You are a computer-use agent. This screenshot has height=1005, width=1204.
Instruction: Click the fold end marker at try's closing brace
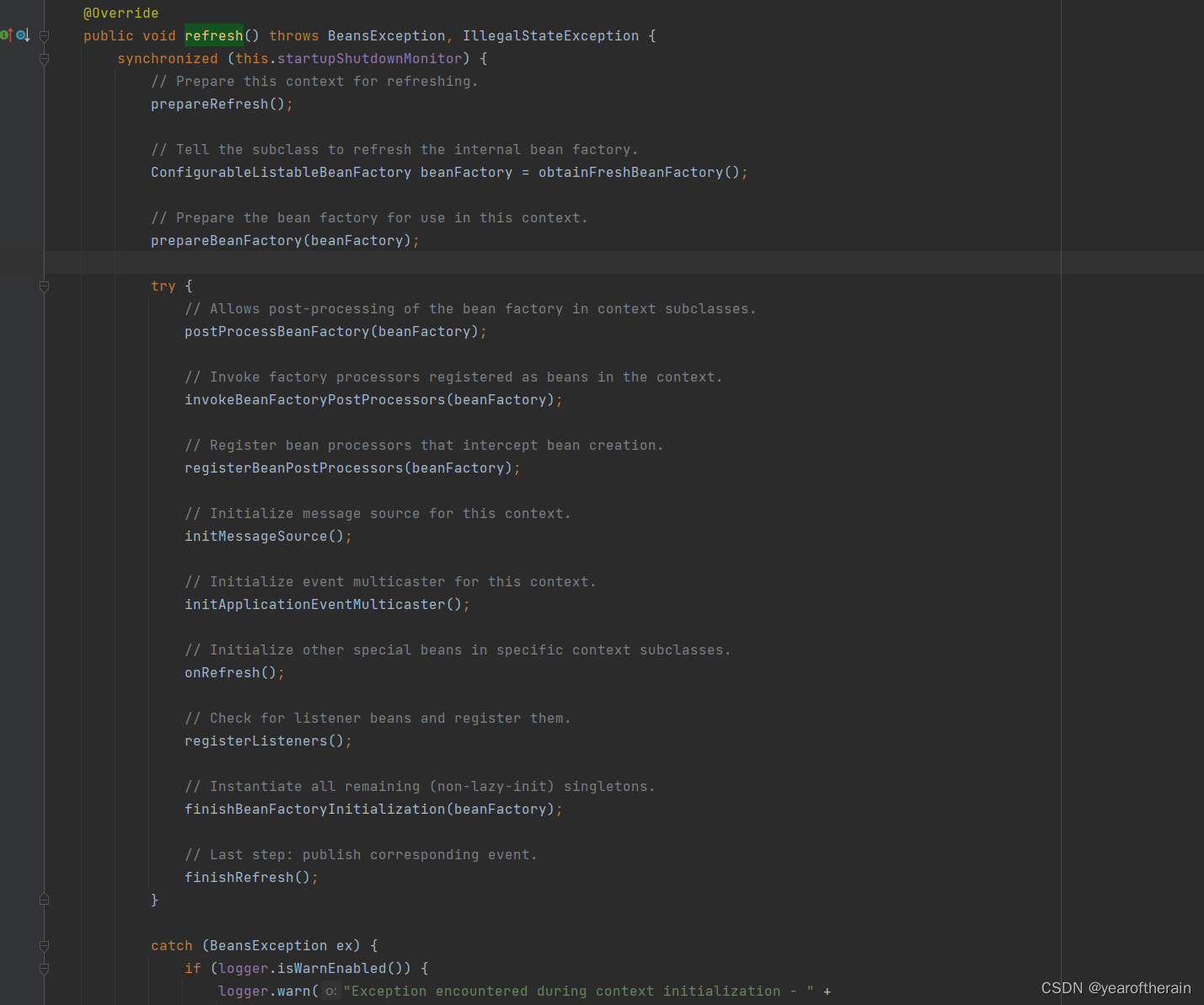(x=44, y=900)
